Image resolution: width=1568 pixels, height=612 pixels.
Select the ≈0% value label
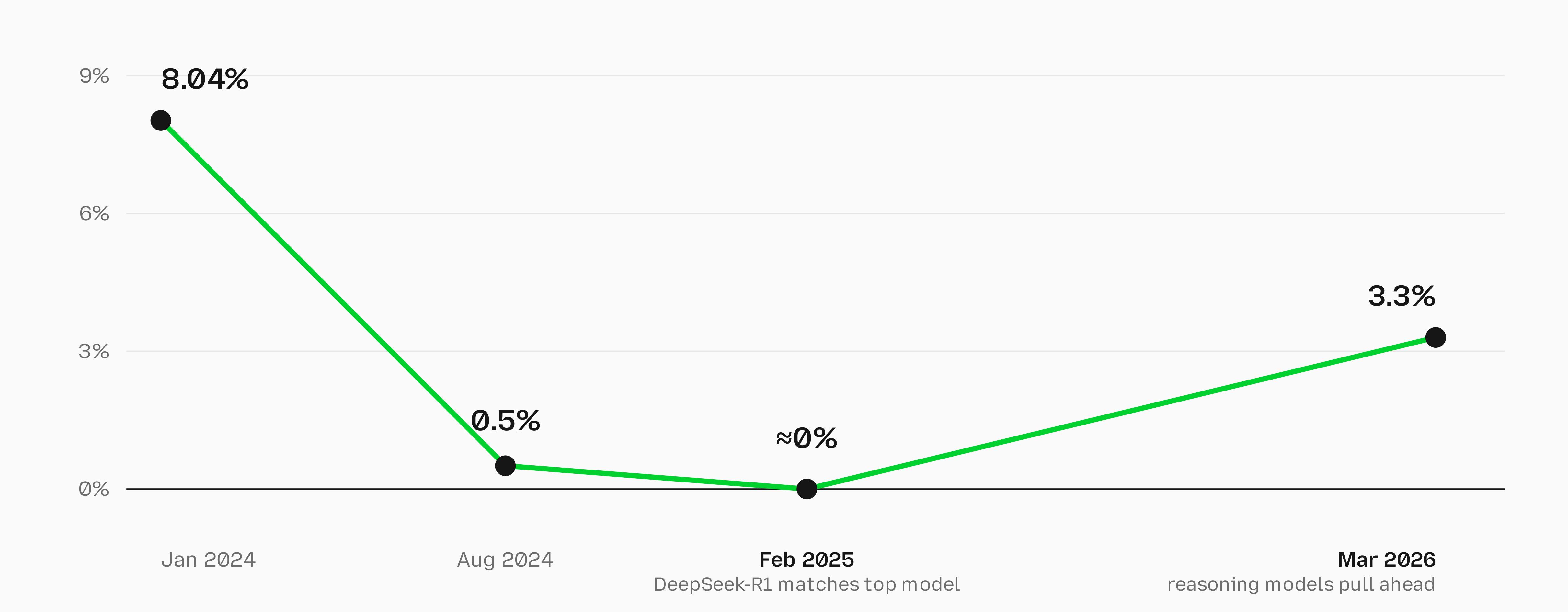(807, 438)
